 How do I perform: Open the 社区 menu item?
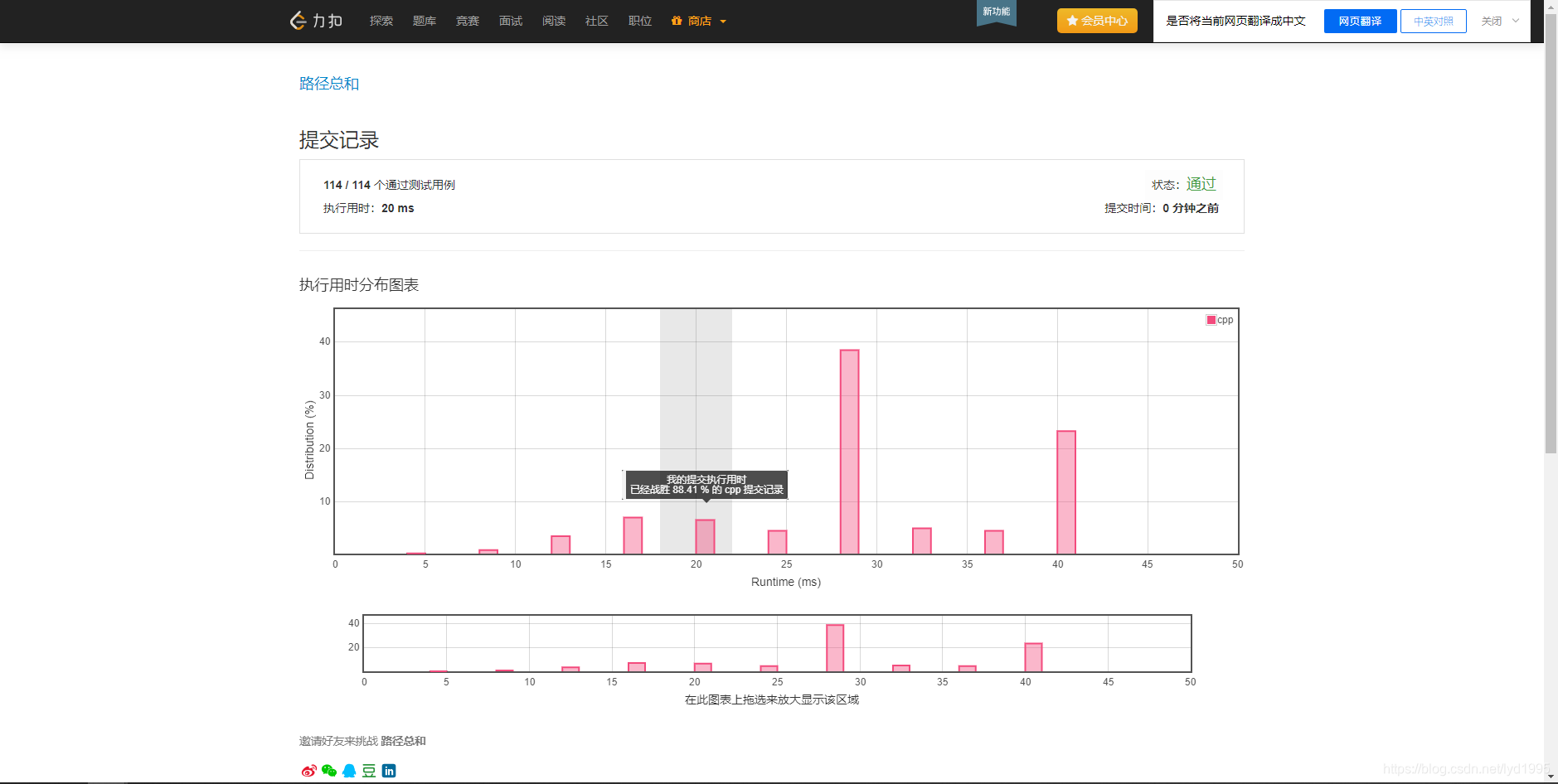pyautogui.click(x=597, y=21)
